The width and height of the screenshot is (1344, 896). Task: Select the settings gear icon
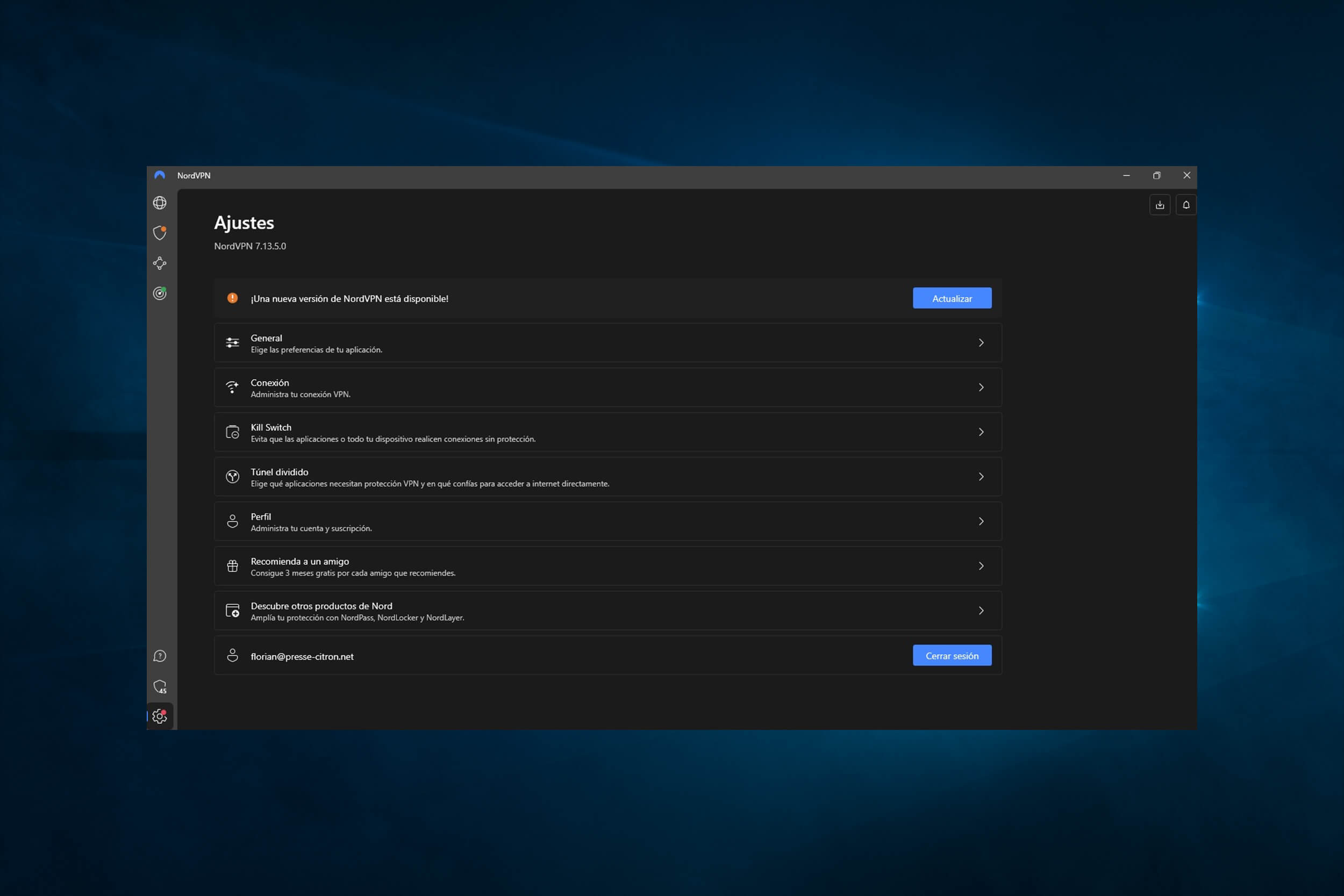(160, 716)
